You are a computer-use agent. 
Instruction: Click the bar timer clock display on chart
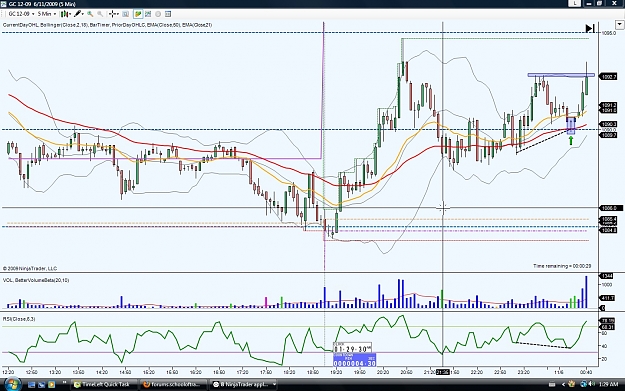point(352,348)
